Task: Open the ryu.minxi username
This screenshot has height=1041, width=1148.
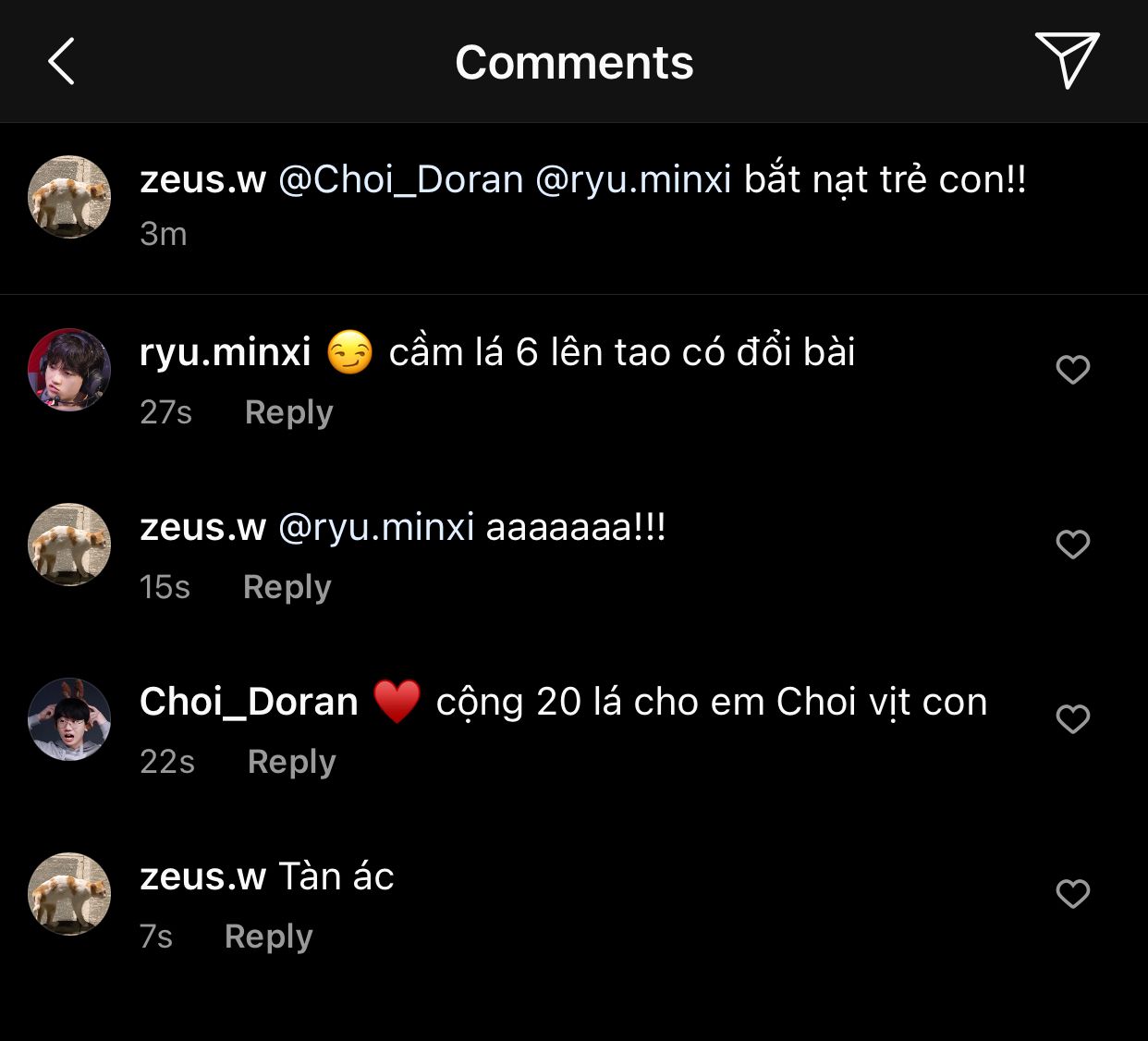Action: pyautogui.click(x=225, y=353)
